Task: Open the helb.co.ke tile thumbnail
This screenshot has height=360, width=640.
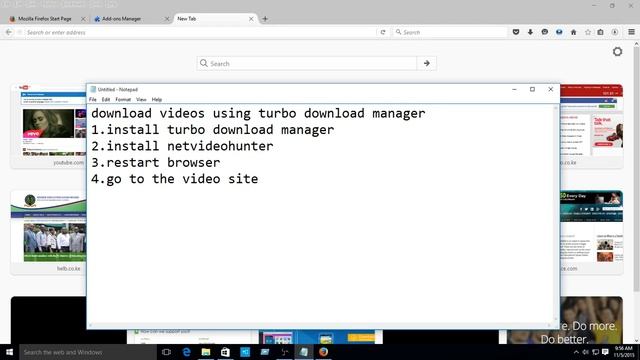Action: [49, 233]
